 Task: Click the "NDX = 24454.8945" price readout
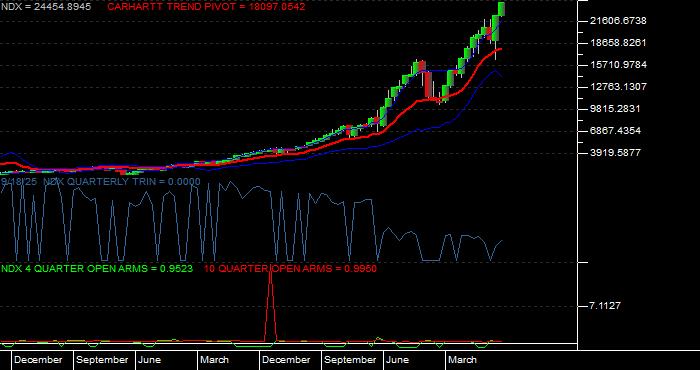46,7
